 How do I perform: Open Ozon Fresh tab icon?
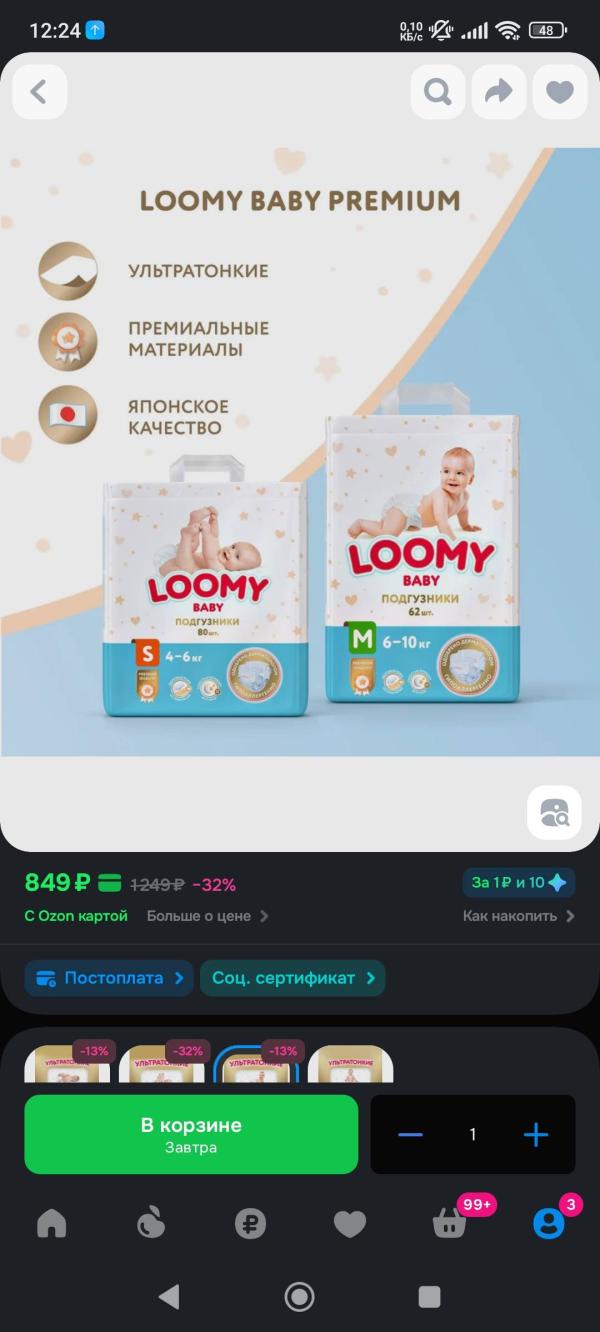tap(150, 1223)
